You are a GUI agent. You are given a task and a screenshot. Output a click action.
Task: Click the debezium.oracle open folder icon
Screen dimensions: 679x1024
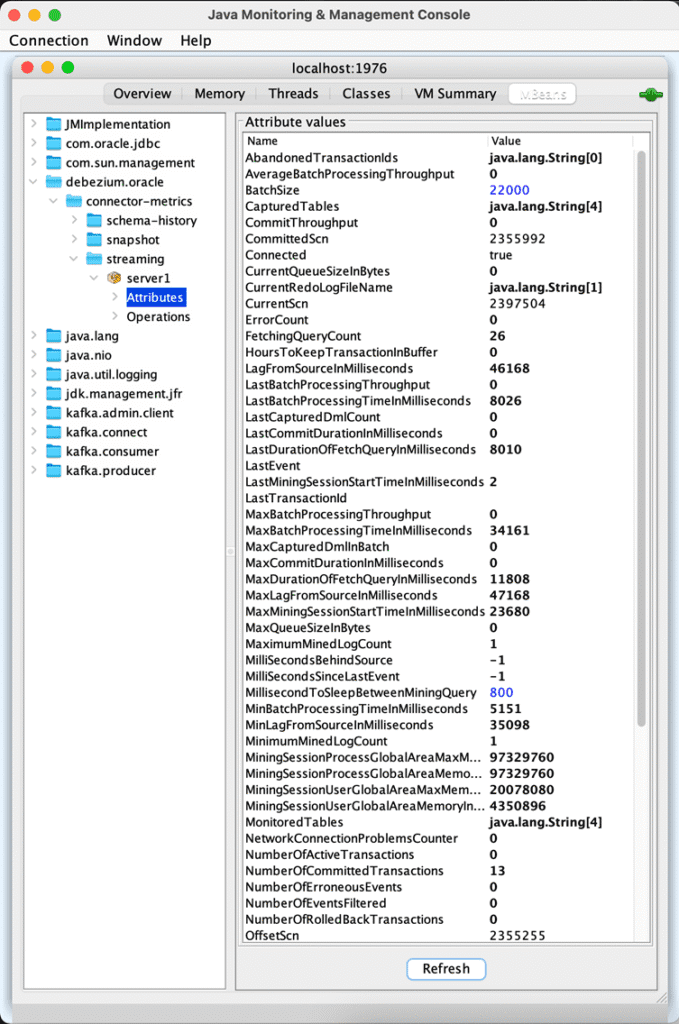[54, 182]
